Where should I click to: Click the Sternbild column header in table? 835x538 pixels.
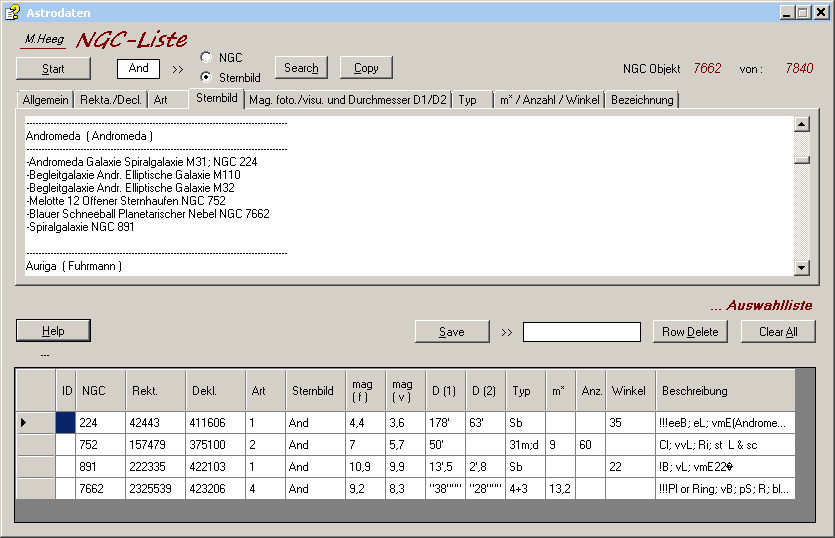click(x=315, y=390)
